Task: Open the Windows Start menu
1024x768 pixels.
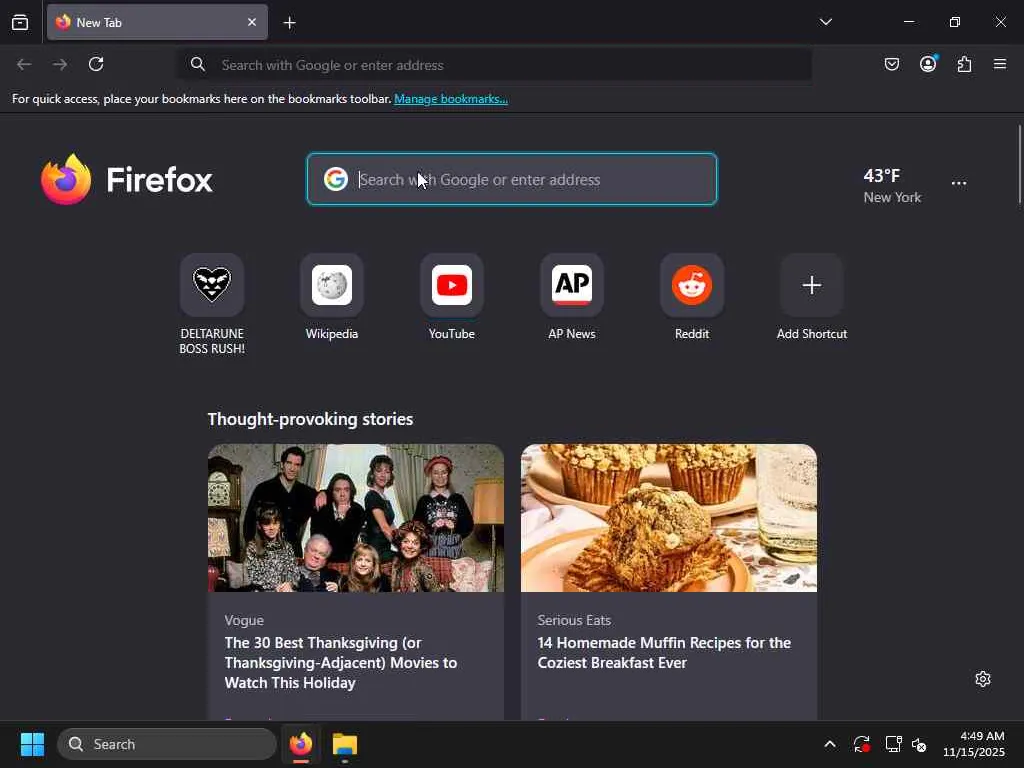Action: pos(32,744)
